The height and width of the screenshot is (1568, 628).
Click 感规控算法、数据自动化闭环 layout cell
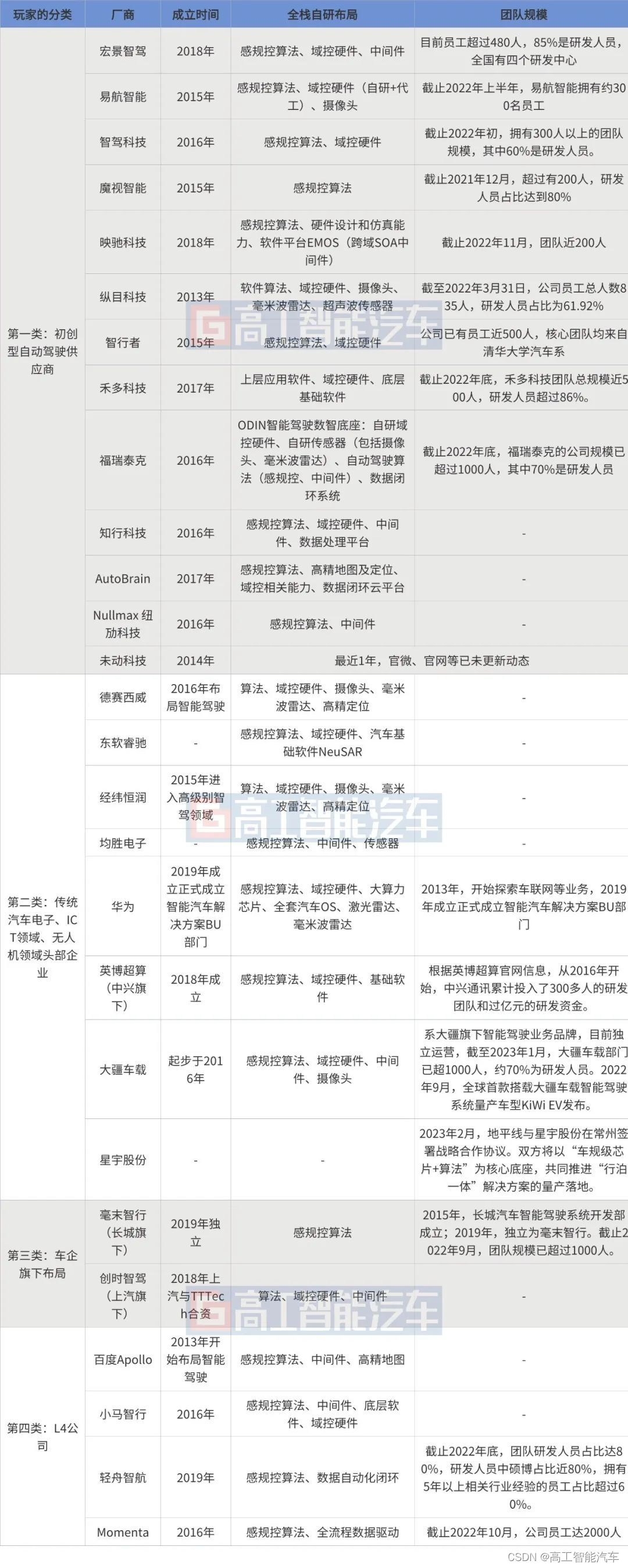coord(323,1477)
